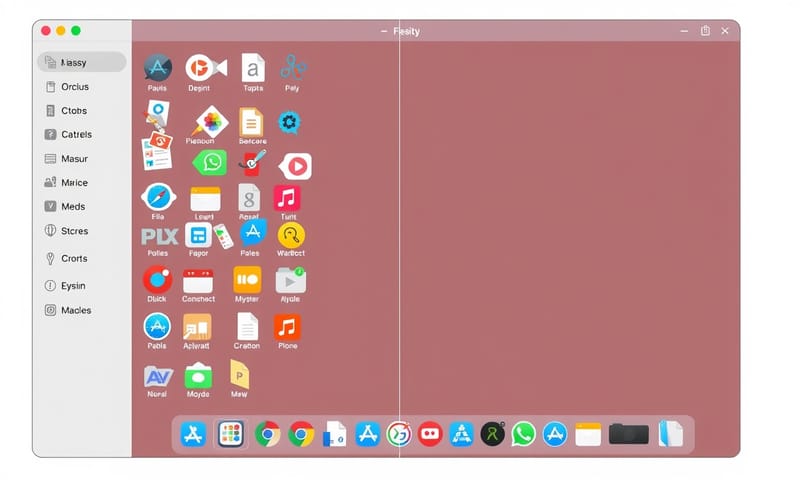This screenshot has height=480, width=800.
Task: Open the Noral AV folder icon
Action: click(x=158, y=376)
